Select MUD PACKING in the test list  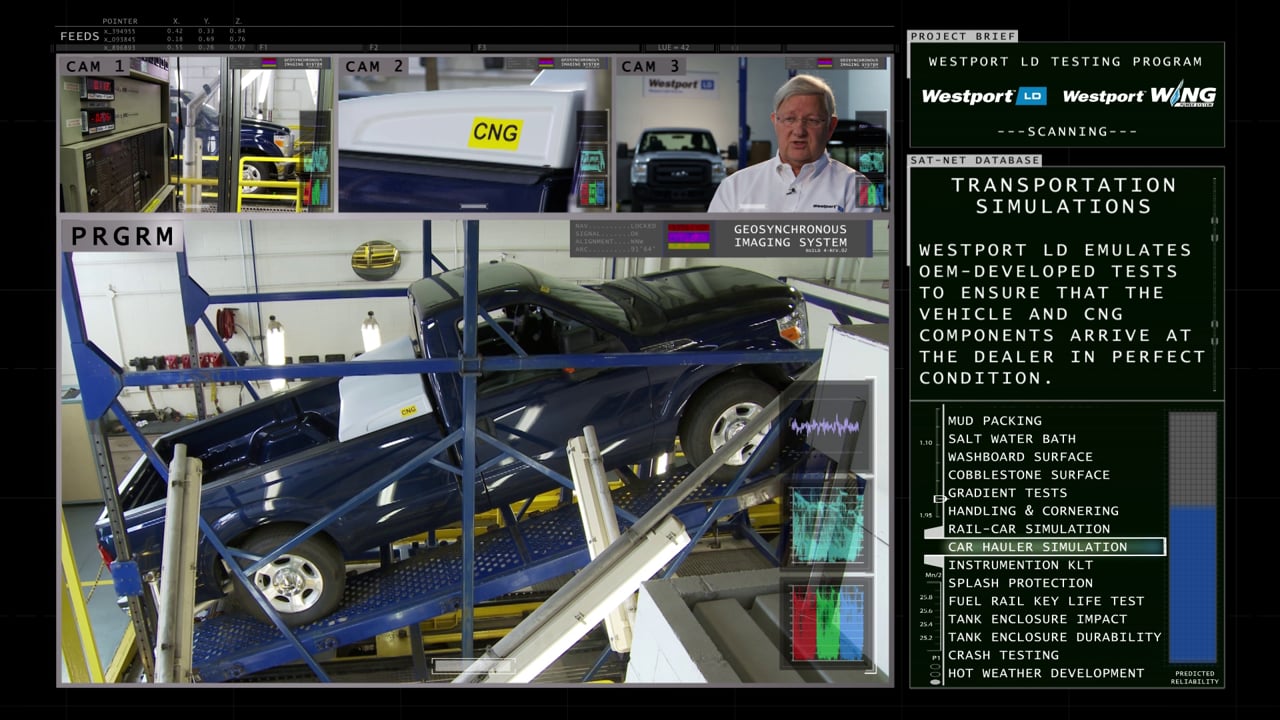(x=995, y=421)
